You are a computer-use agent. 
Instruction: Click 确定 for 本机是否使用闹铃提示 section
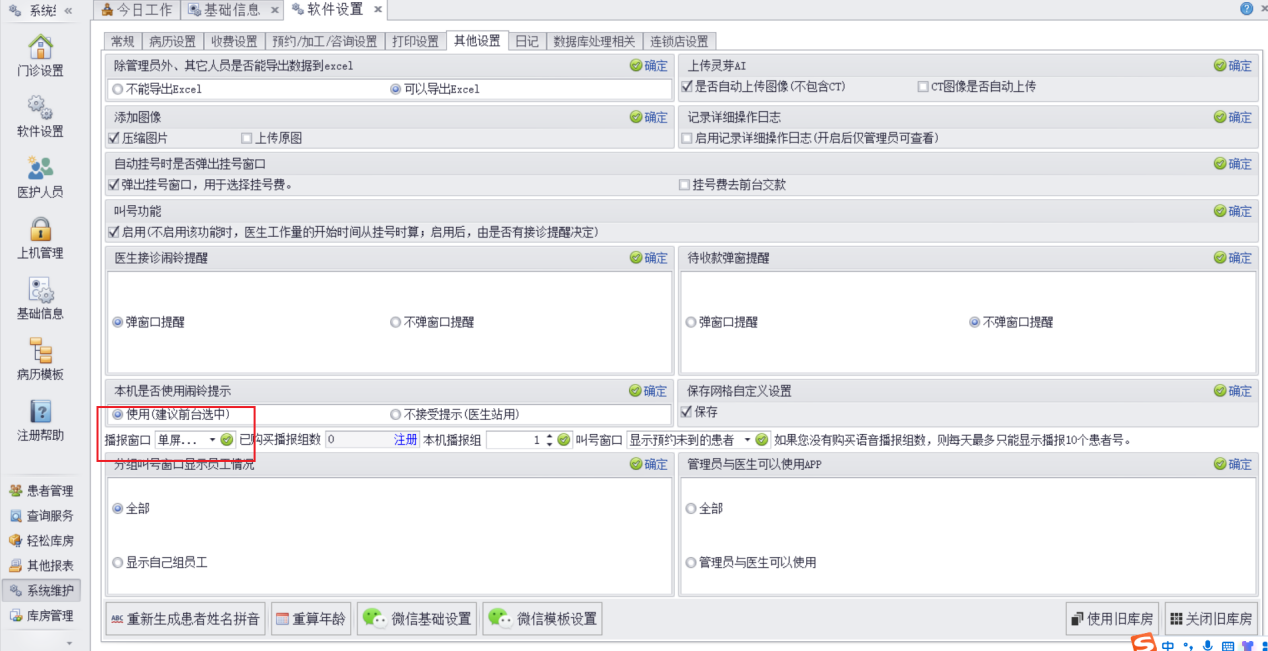coord(649,391)
